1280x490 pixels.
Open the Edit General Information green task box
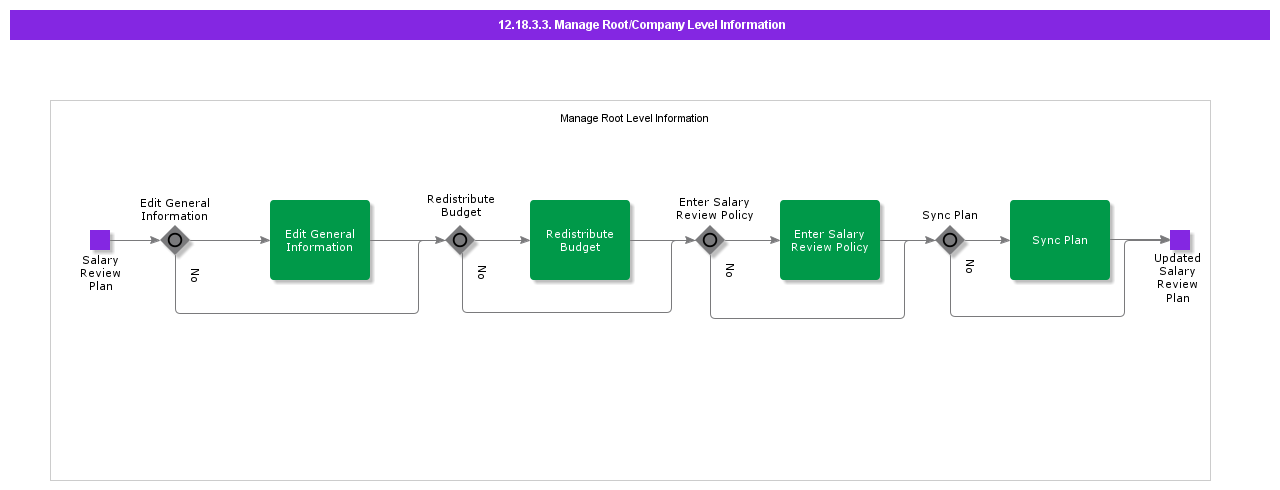coord(320,240)
